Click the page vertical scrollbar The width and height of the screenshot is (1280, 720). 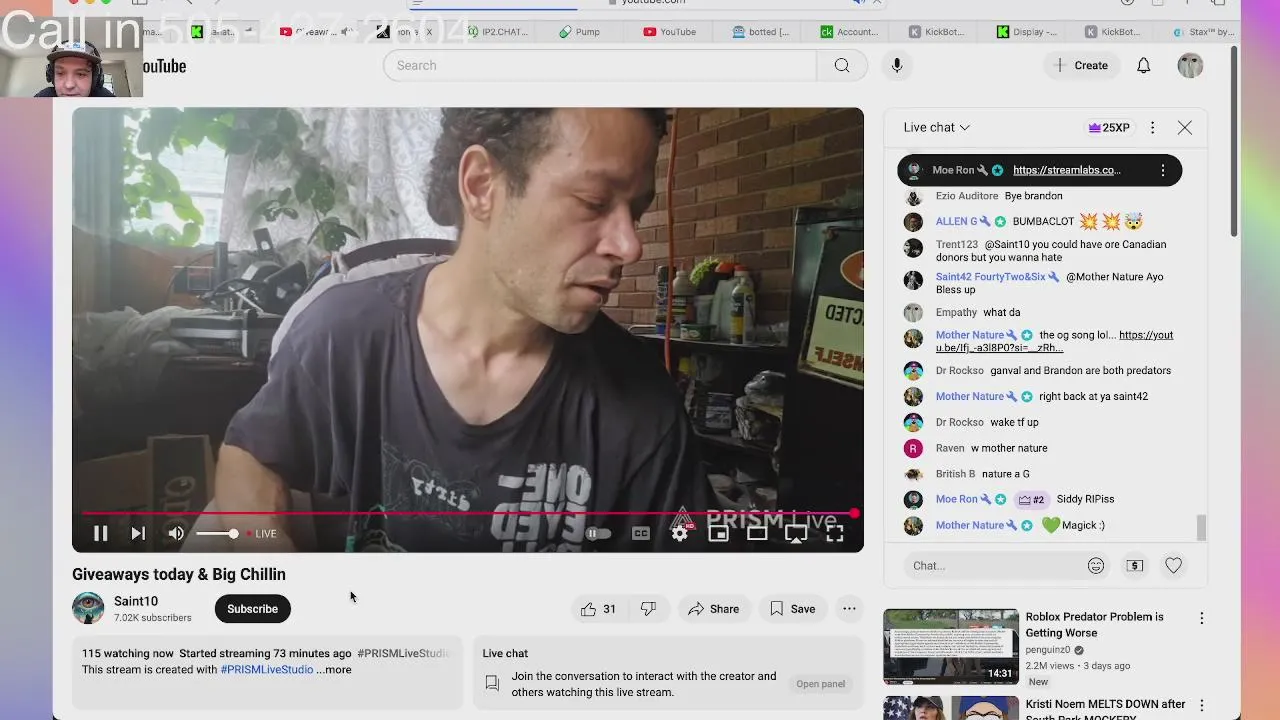pyautogui.click(x=1234, y=140)
